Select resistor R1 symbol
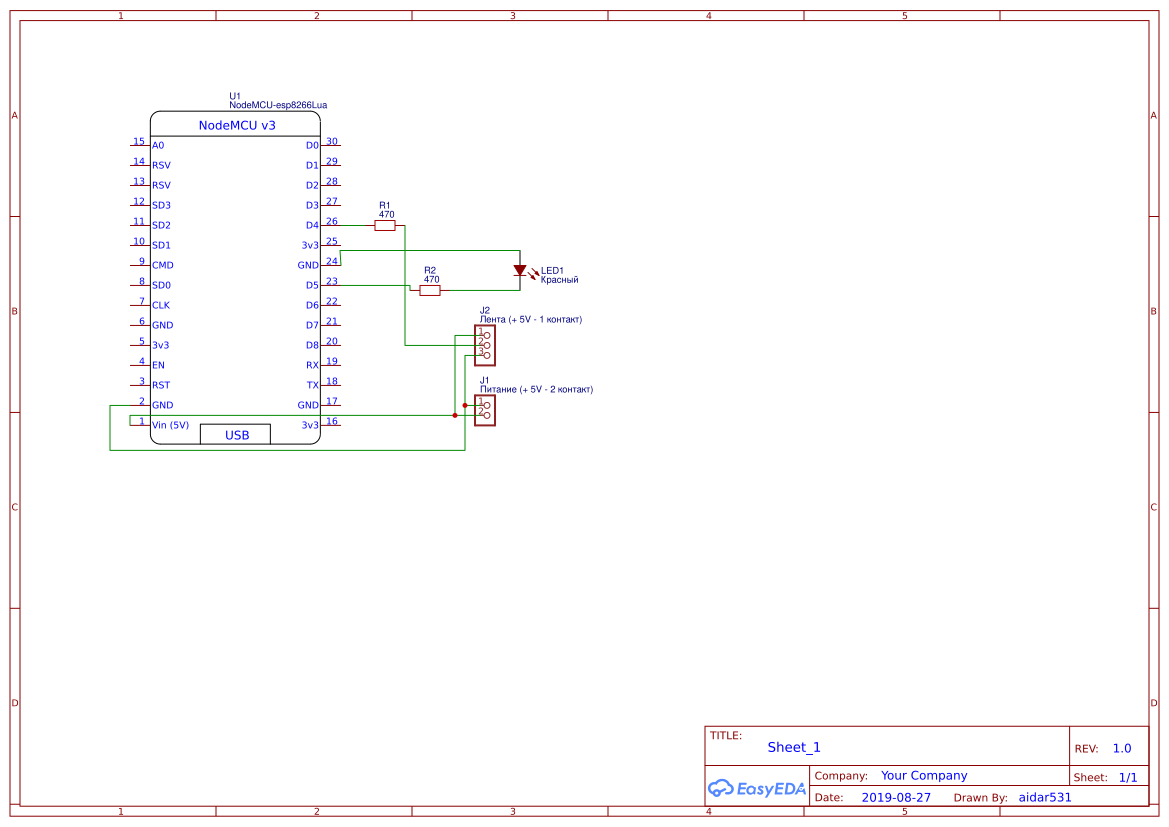The width and height of the screenshot is (1169, 827). point(385,225)
